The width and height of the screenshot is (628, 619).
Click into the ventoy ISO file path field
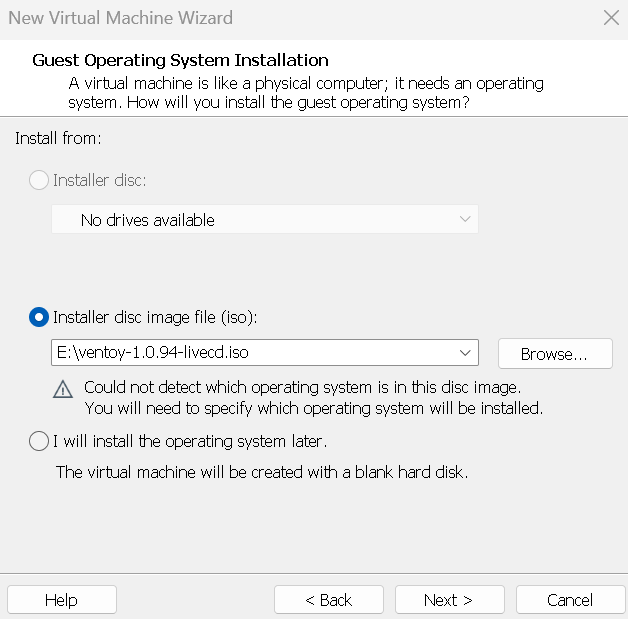(250, 353)
